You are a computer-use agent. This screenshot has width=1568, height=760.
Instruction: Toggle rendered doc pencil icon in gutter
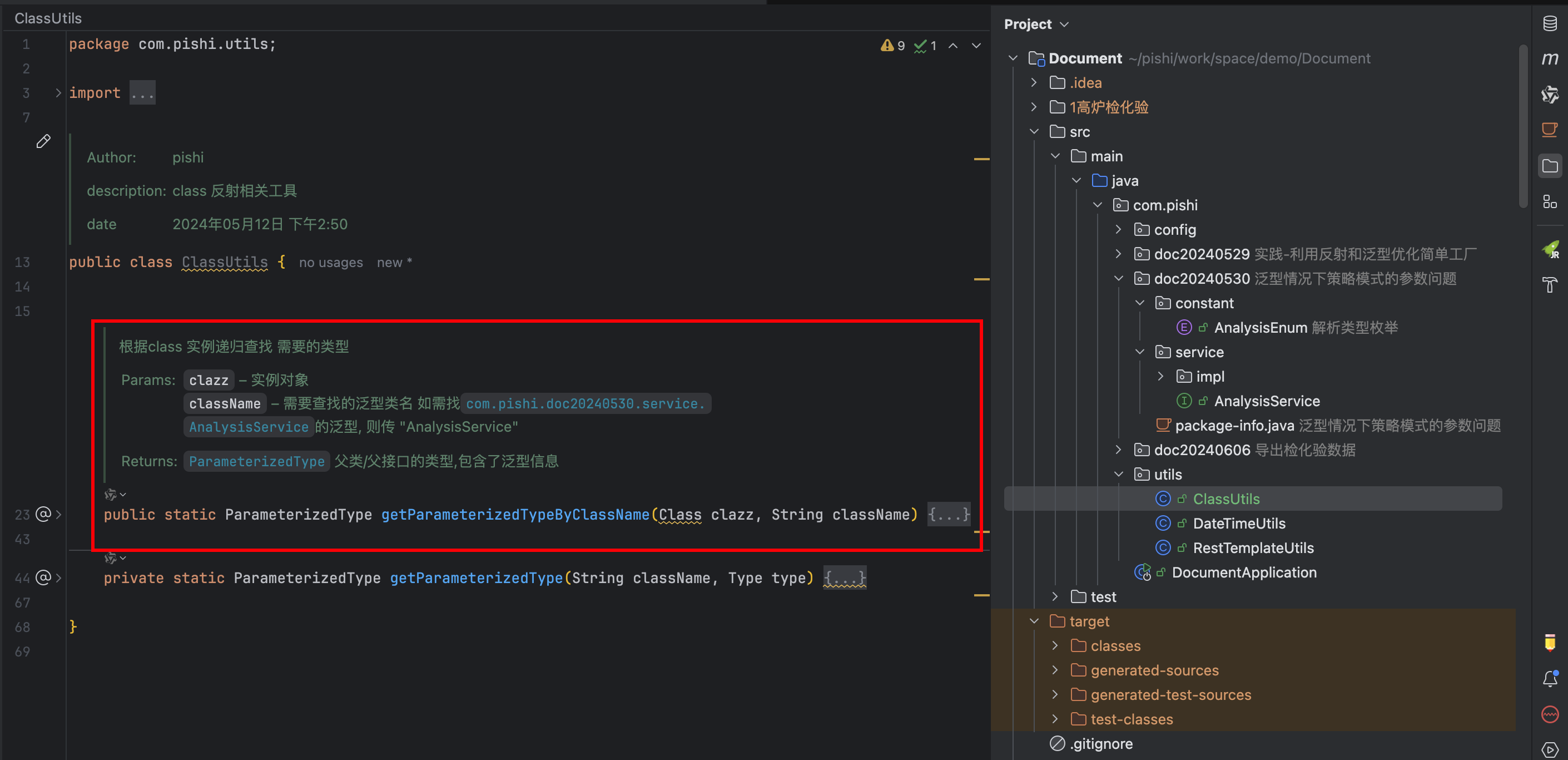(43, 141)
